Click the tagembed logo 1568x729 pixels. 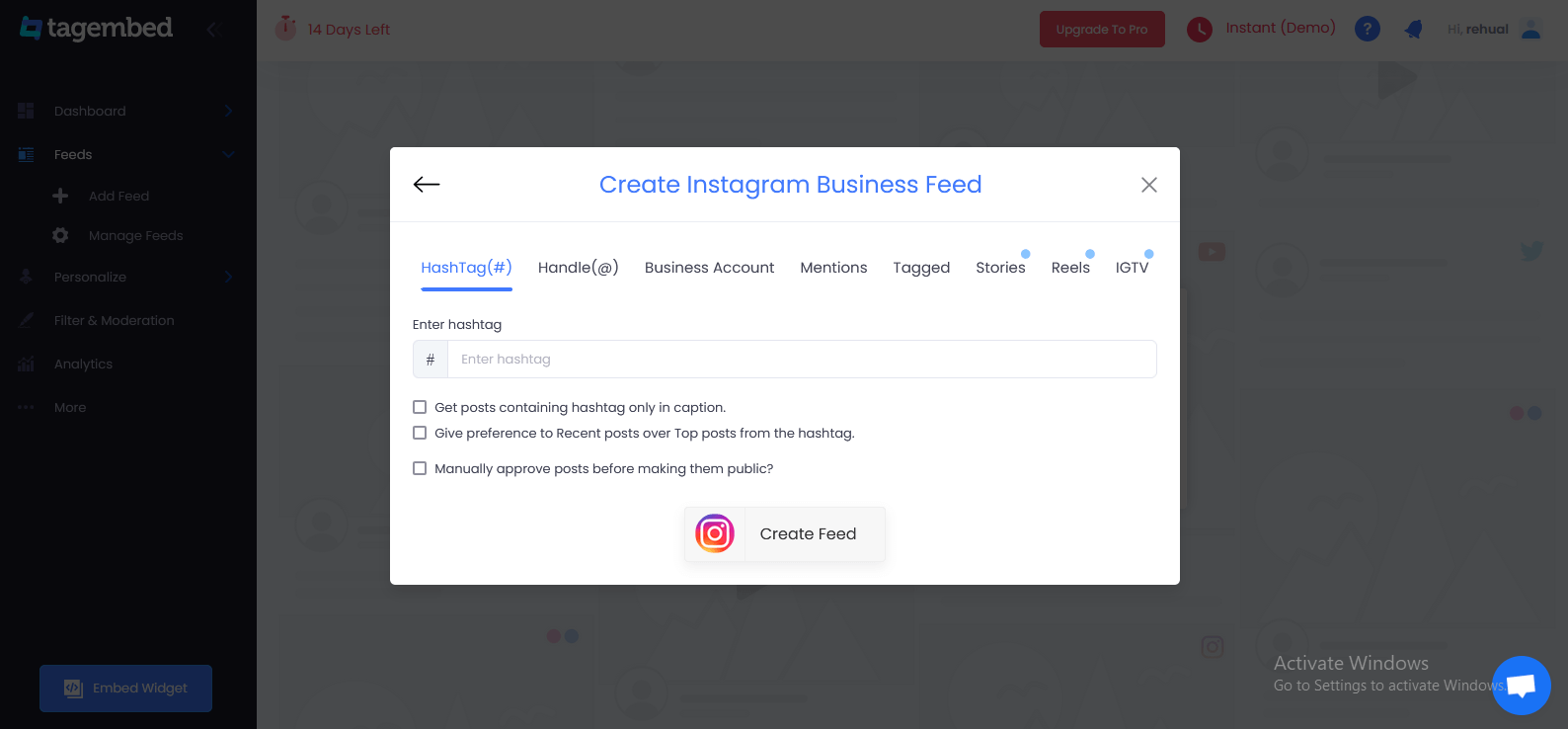[96, 29]
